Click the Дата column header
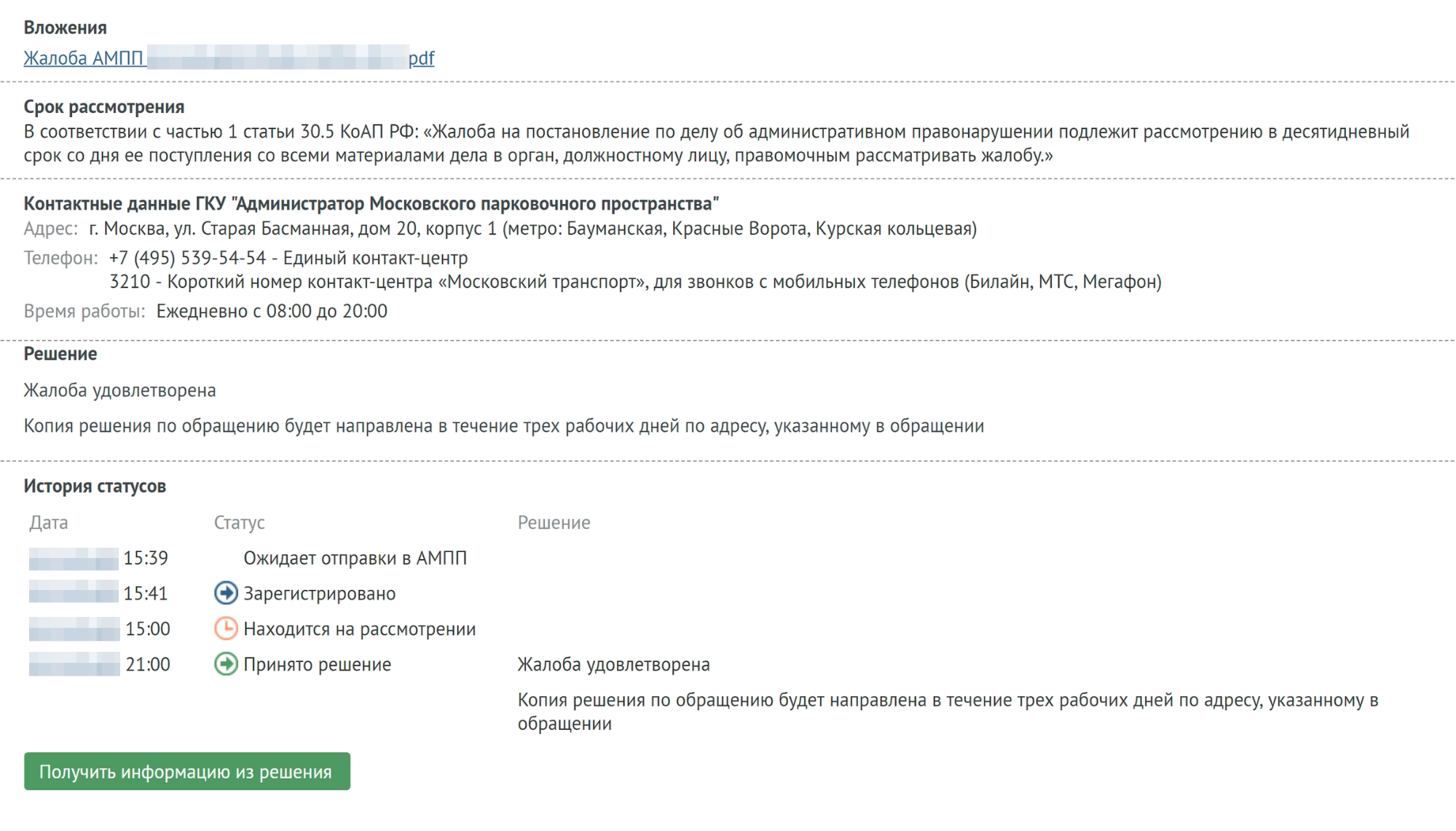Image resolution: width=1456 pixels, height=831 pixels. [x=47, y=522]
